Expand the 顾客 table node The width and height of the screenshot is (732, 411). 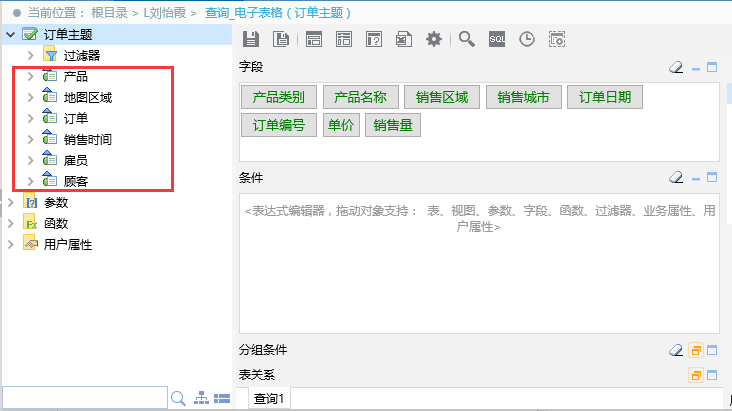31,181
